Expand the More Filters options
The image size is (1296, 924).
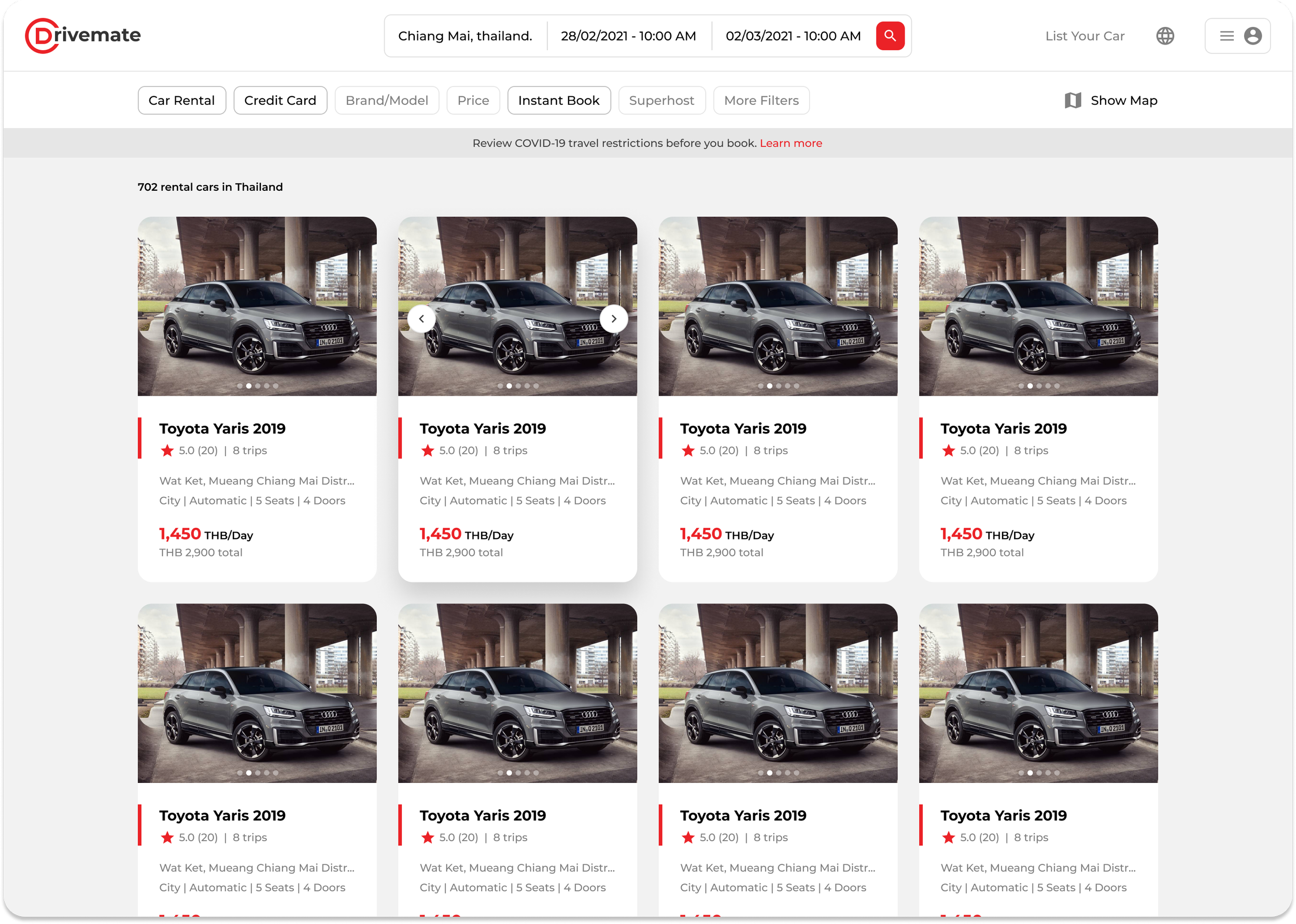[x=761, y=100]
